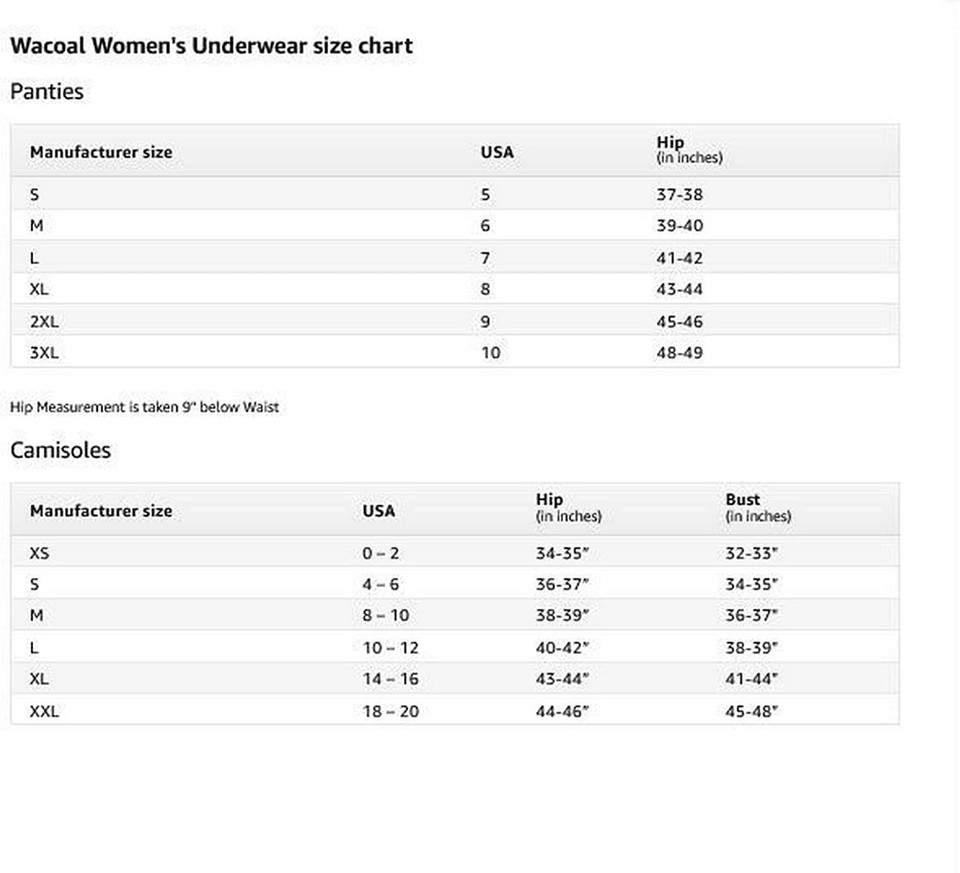The height and width of the screenshot is (873, 960).
Task: Select the hip value 37-38
Action: pos(680,195)
